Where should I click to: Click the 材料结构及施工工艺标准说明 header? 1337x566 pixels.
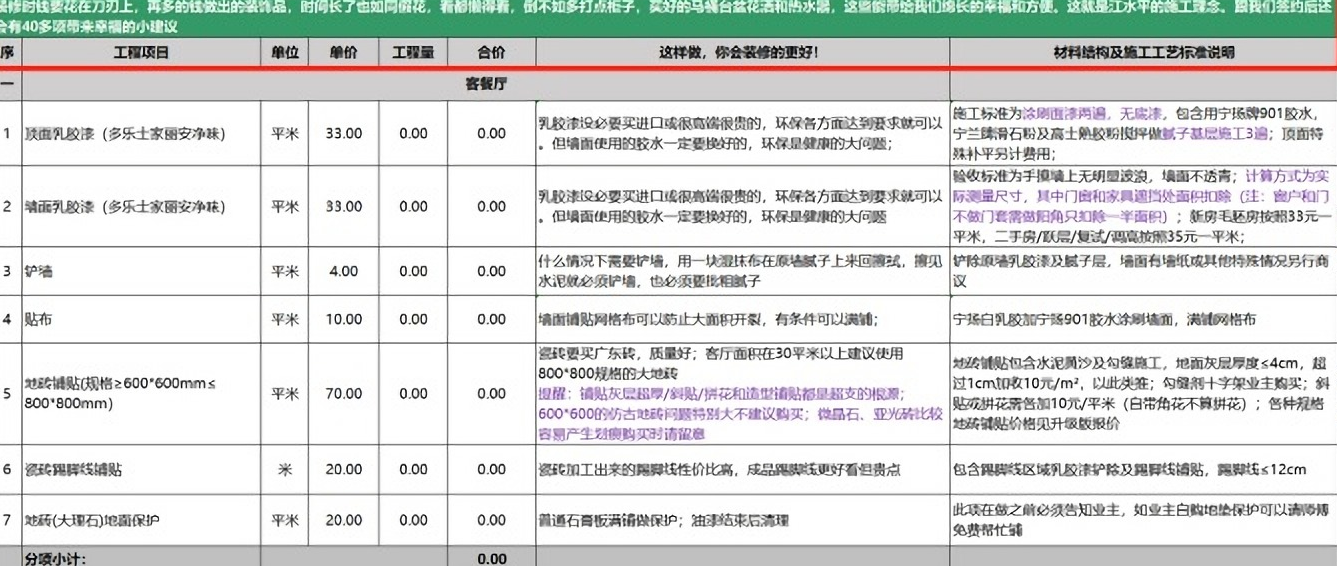(1143, 52)
